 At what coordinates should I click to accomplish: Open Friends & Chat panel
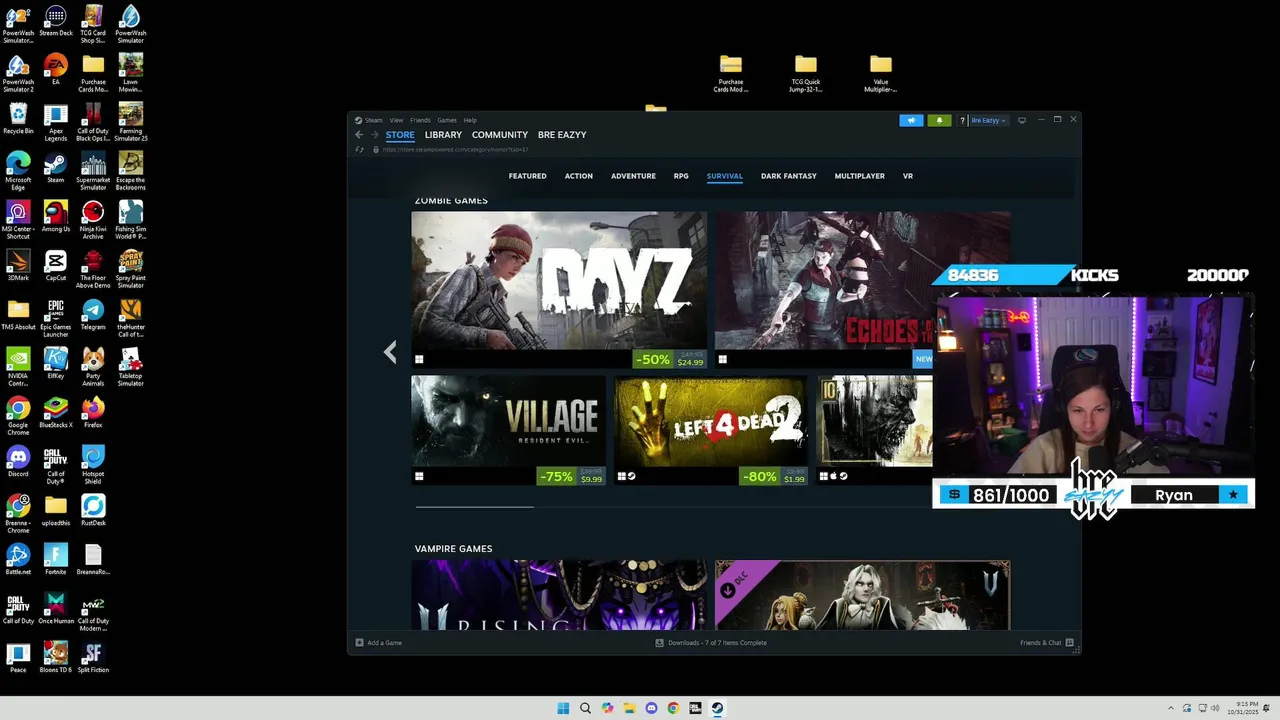[x=1046, y=643]
